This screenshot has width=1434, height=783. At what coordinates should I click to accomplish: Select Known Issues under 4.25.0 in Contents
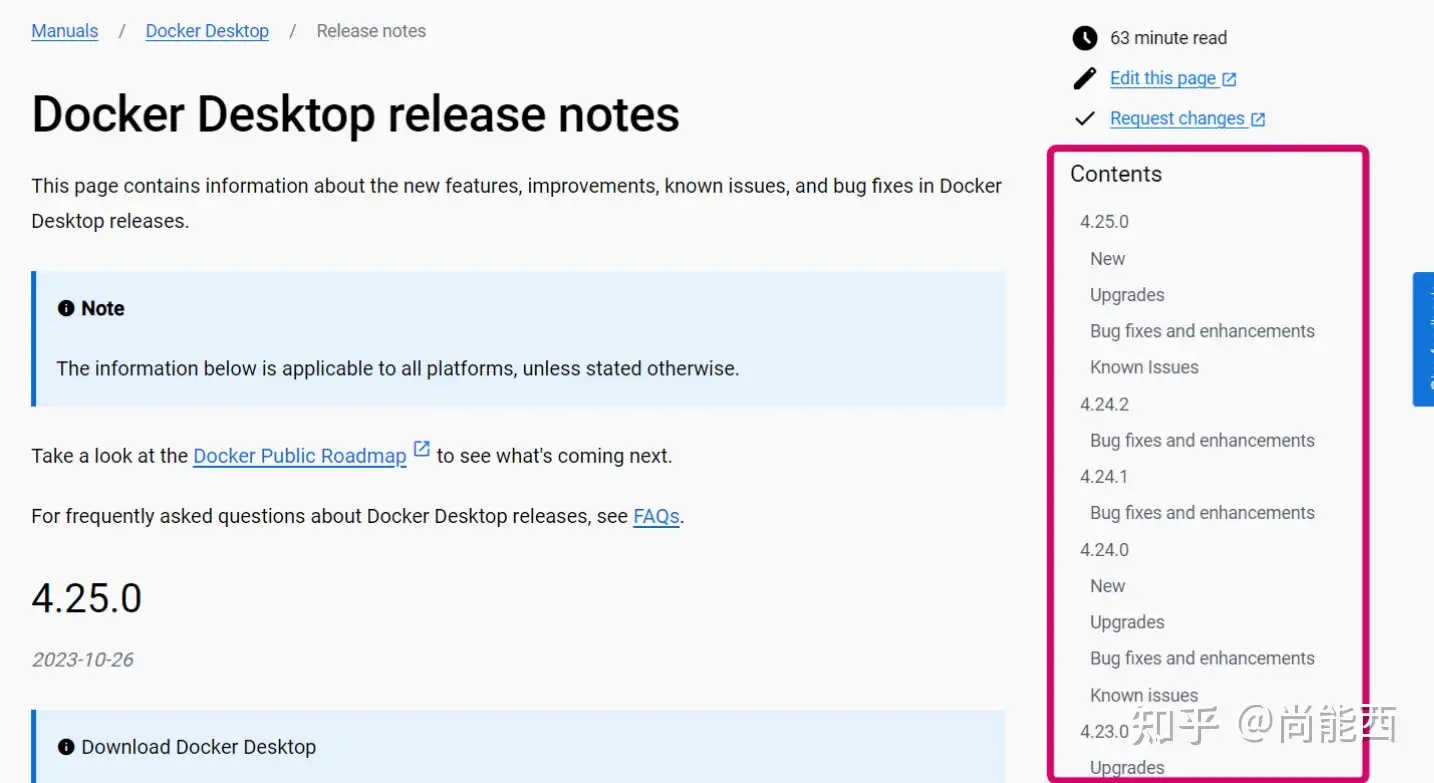coord(1144,367)
